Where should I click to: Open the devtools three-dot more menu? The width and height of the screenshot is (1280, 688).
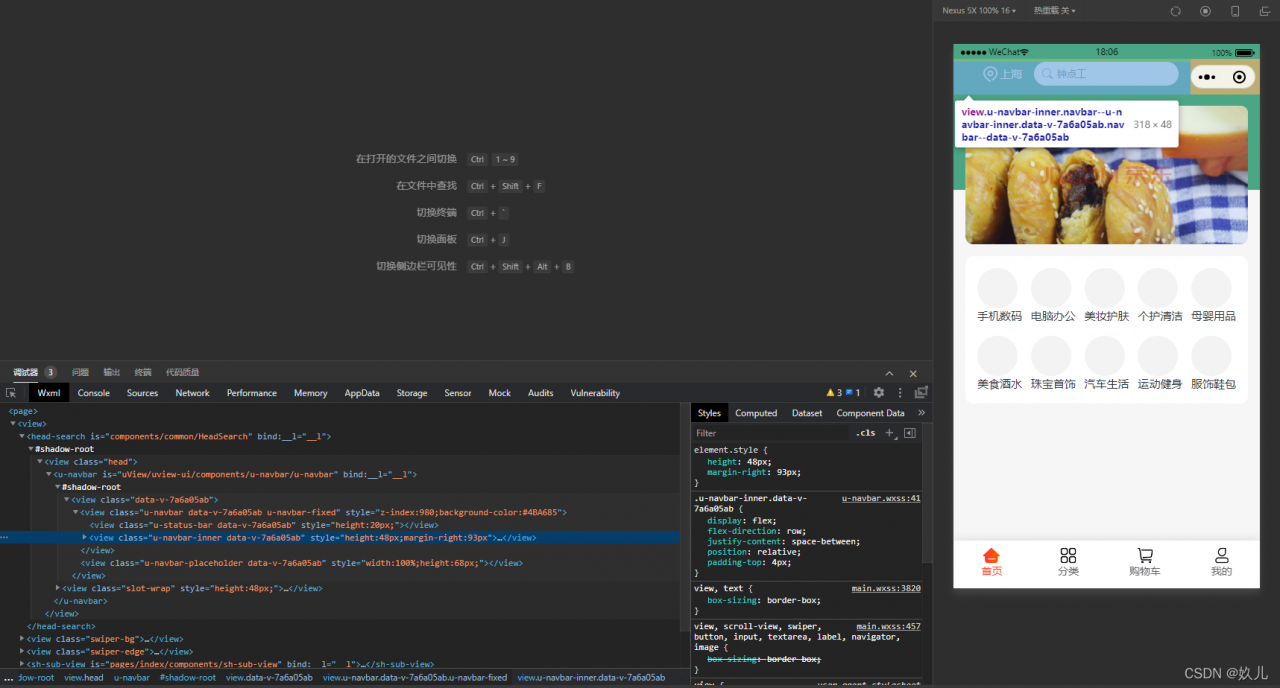[900, 393]
